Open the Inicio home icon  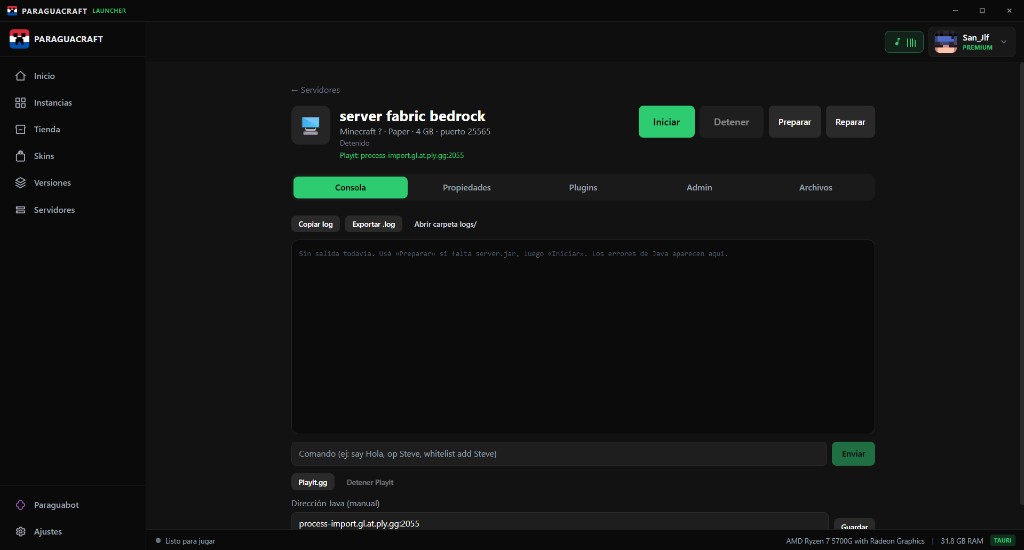[20, 76]
